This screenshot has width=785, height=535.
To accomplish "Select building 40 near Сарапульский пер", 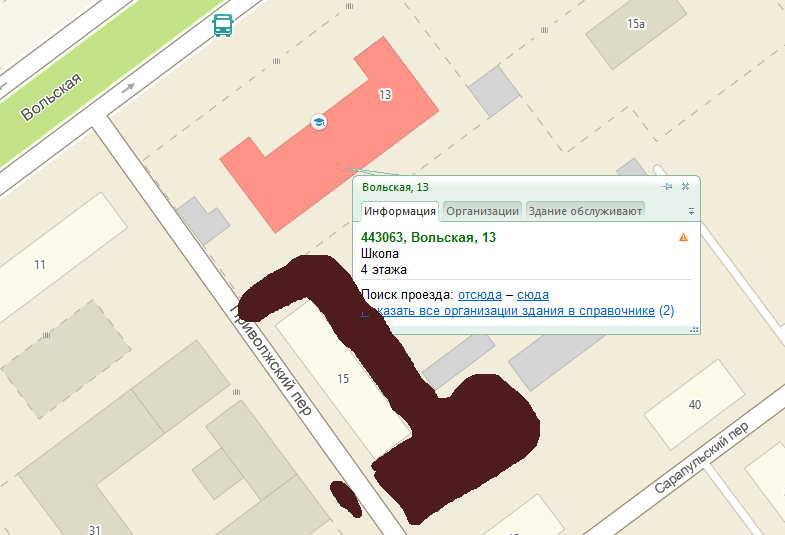I will point(694,404).
